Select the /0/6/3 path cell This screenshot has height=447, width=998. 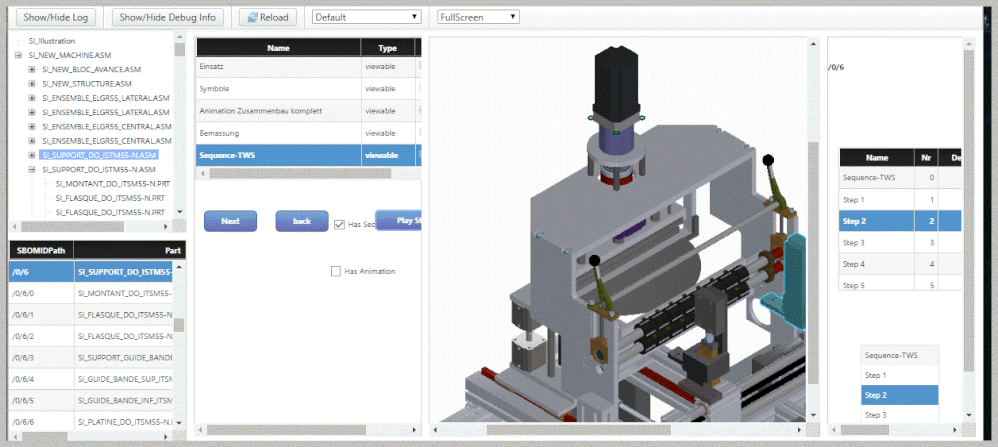coord(41,358)
